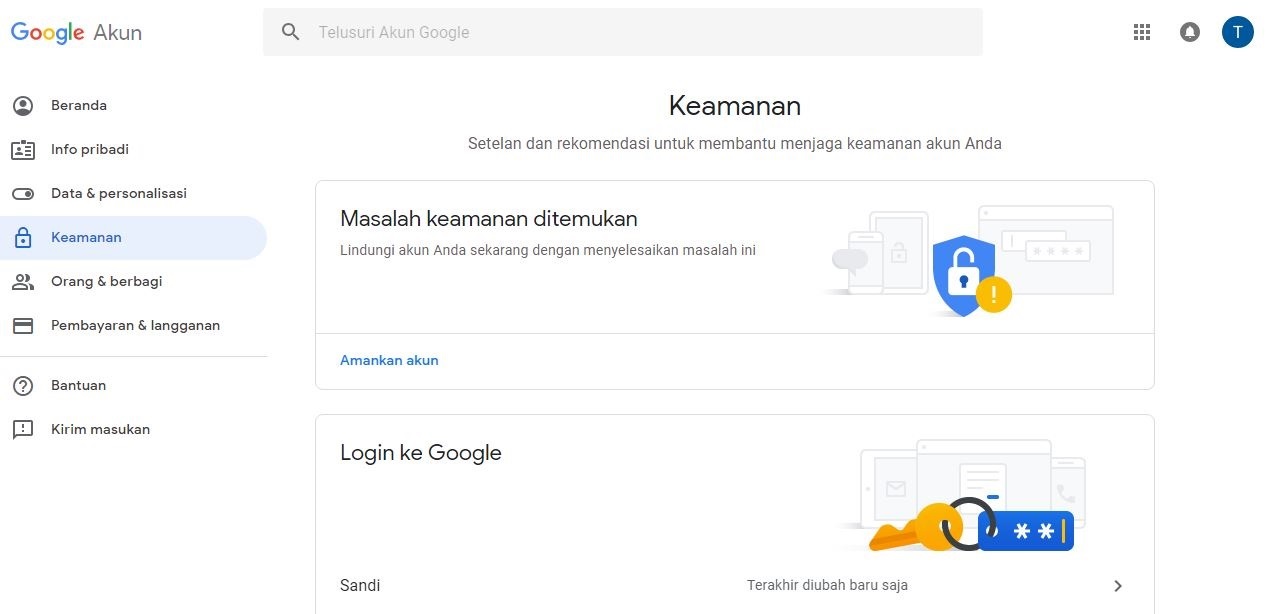This screenshot has width=1274, height=614.
Task: Click the search magnifier icon
Action: [291, 32]
